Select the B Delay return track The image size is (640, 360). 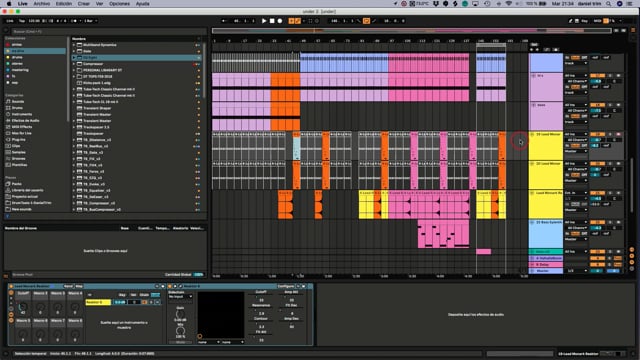(x=546, y=265)
